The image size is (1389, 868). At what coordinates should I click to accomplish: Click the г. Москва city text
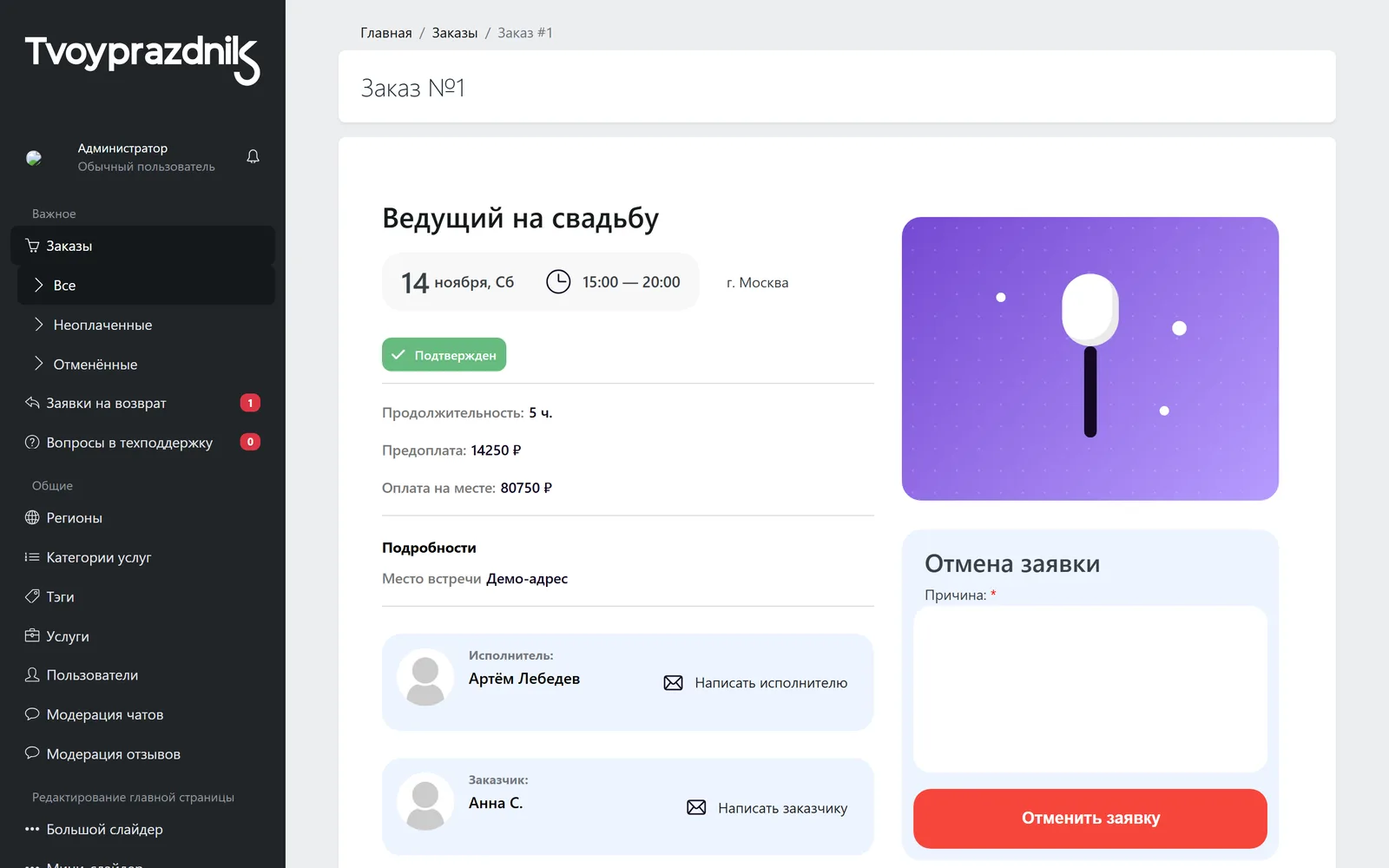point(757,283)
